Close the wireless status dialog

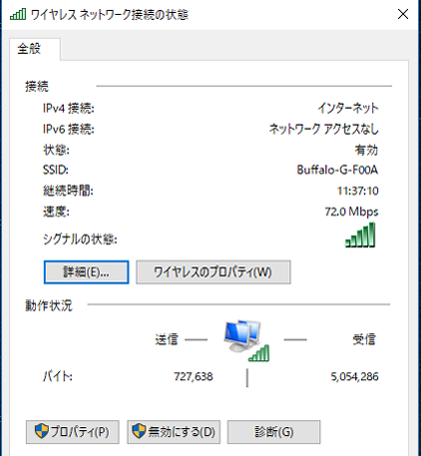[403, 14]
